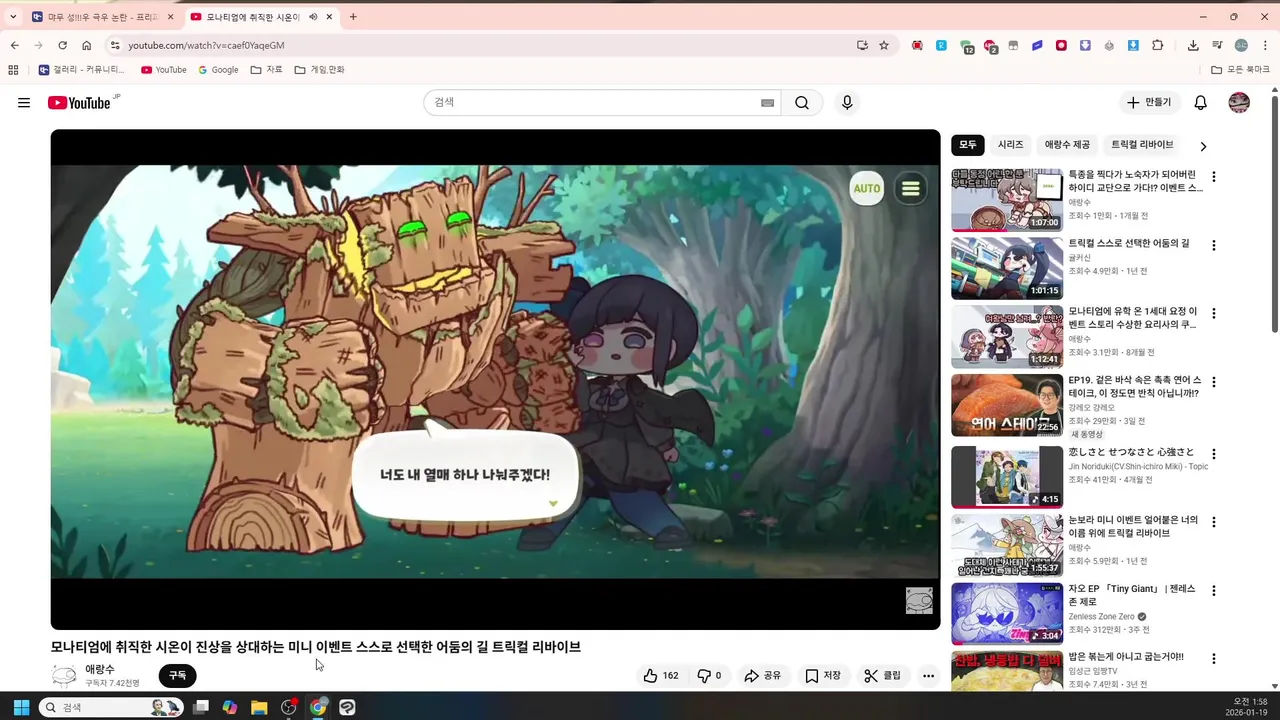Open the Chrome extensions puzzle icon
Viewport: 1280px width, 720px height.
click(1158, 45)
